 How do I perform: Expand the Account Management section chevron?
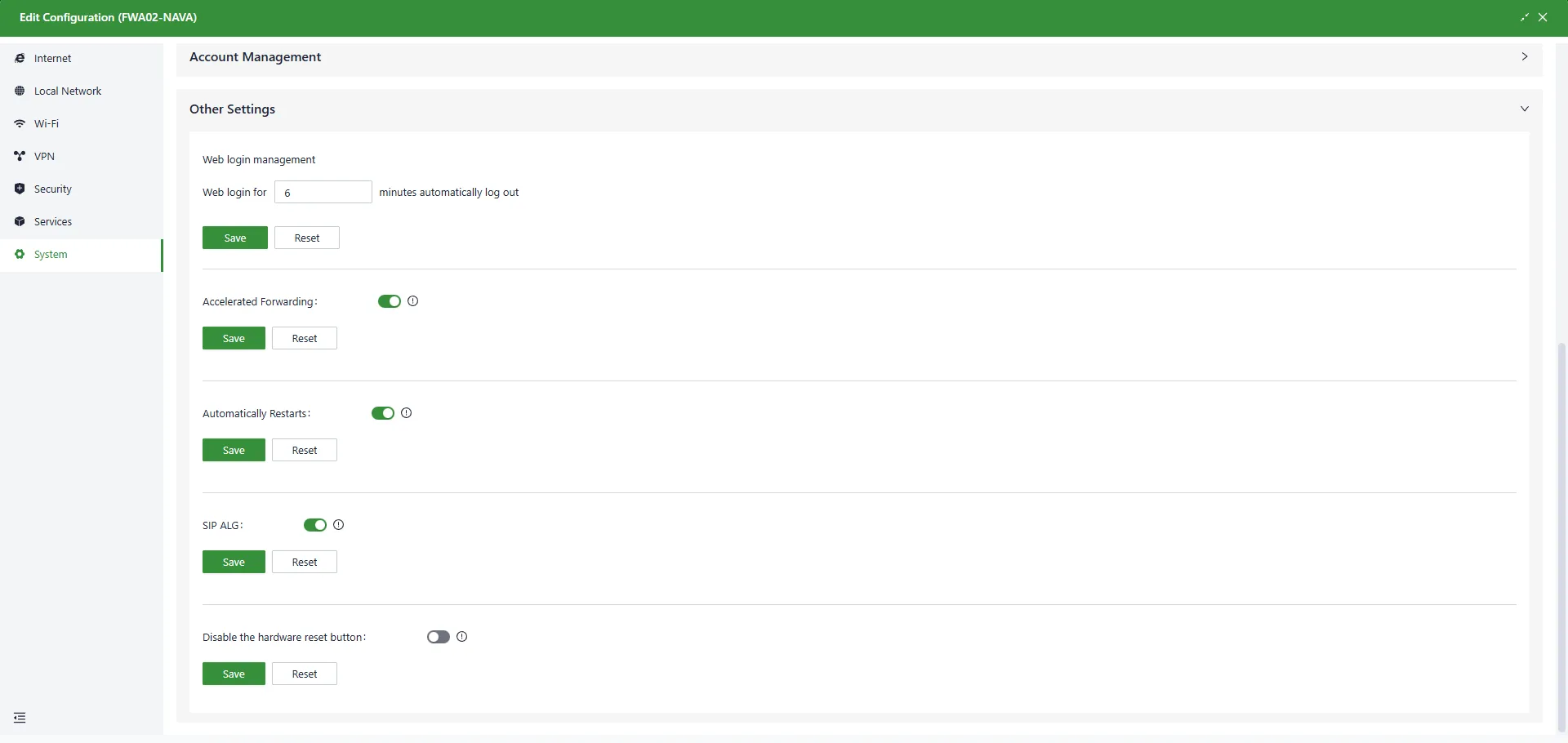click(x=1524, y=56)
